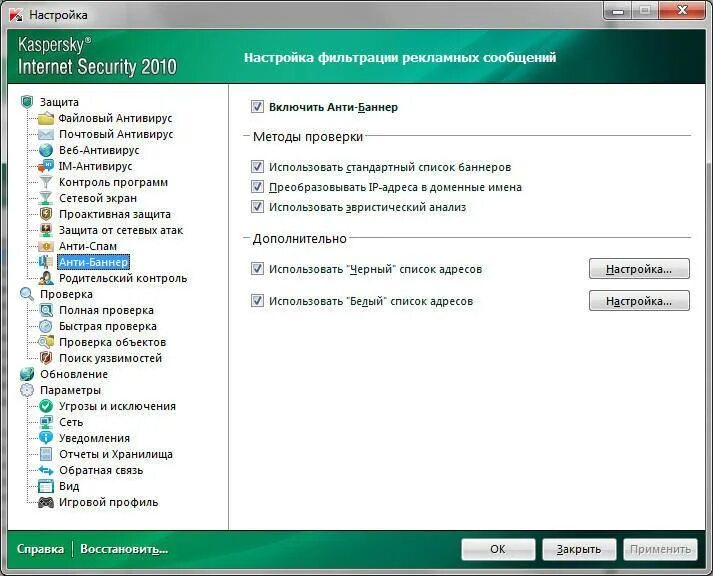
Task: Select highlighted Анти-Баннер entry
Action: (x=94, y=262)
